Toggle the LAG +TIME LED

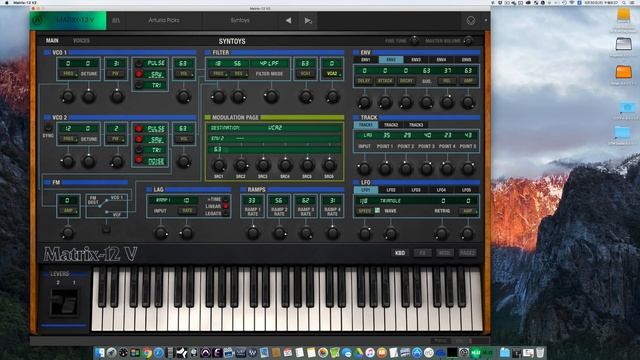pyautogui.click(x=225, y=200)
